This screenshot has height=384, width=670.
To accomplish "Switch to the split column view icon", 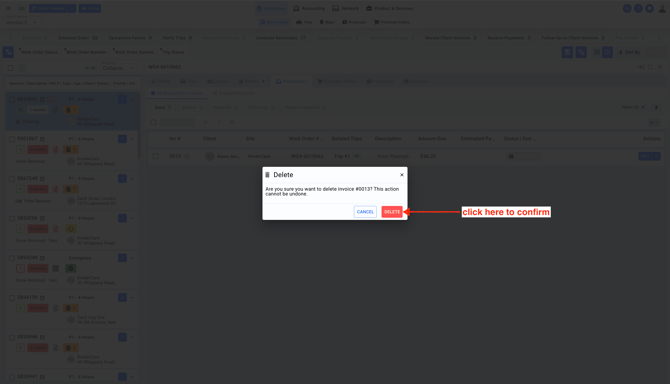I will click(597, 52).
